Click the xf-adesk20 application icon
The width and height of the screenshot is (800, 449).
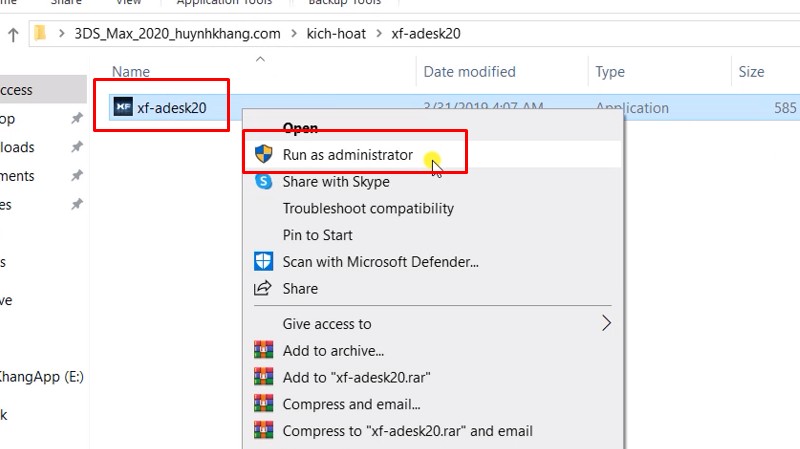[123, 107]
